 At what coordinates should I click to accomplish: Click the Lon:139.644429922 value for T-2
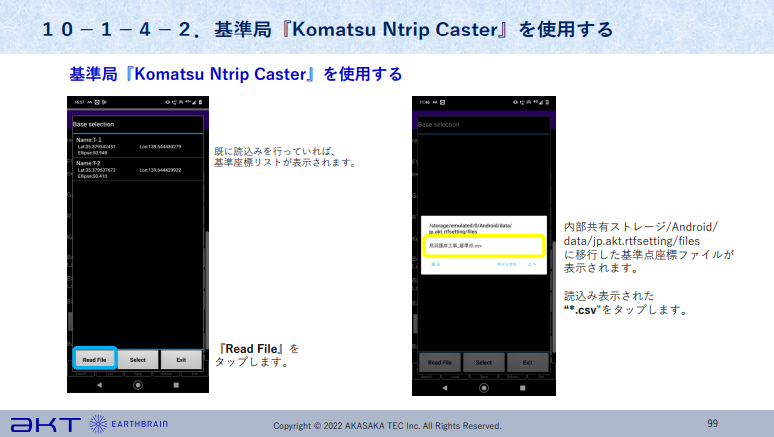(160, 170)
